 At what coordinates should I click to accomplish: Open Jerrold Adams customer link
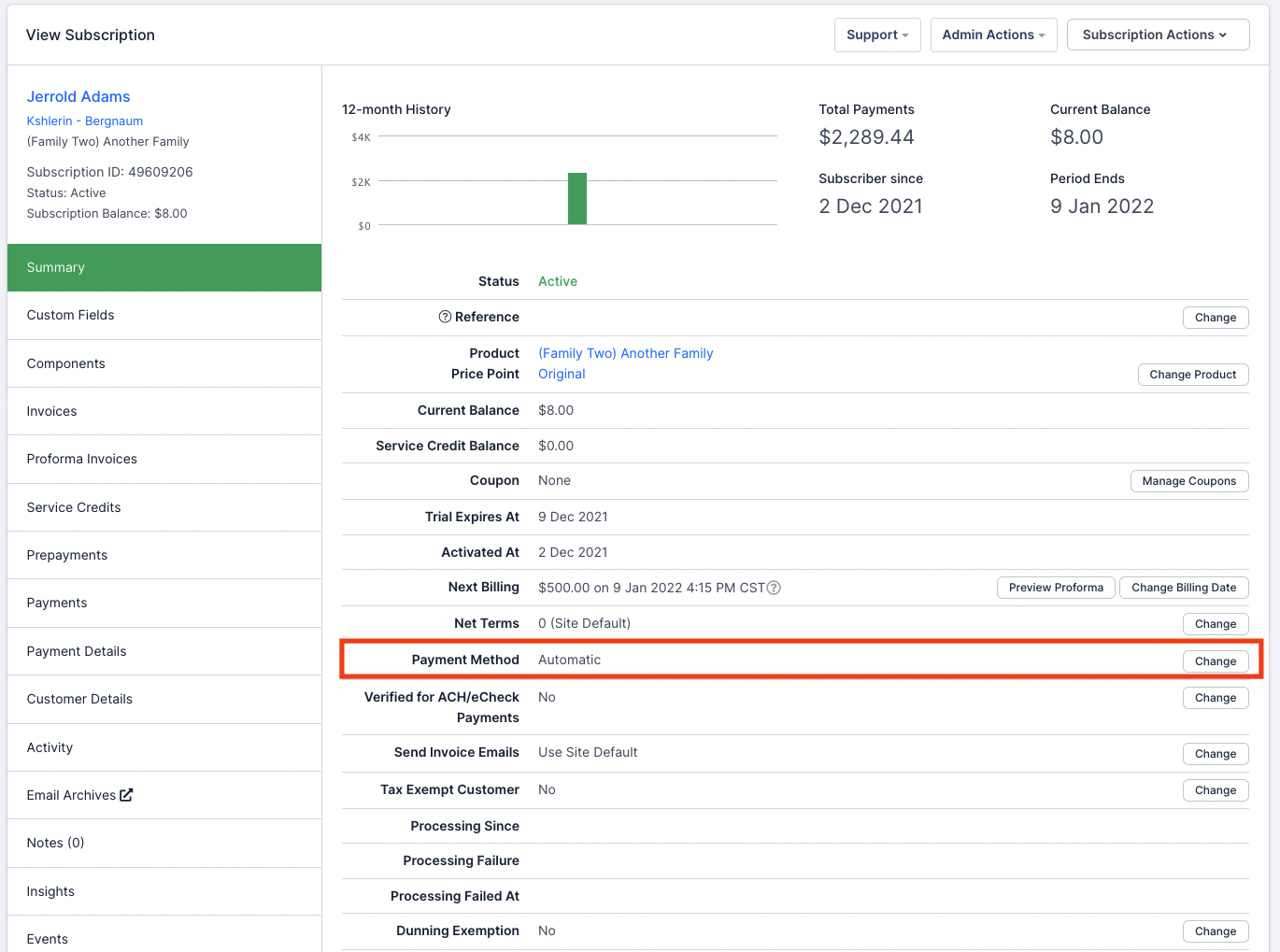pos(78,96)
